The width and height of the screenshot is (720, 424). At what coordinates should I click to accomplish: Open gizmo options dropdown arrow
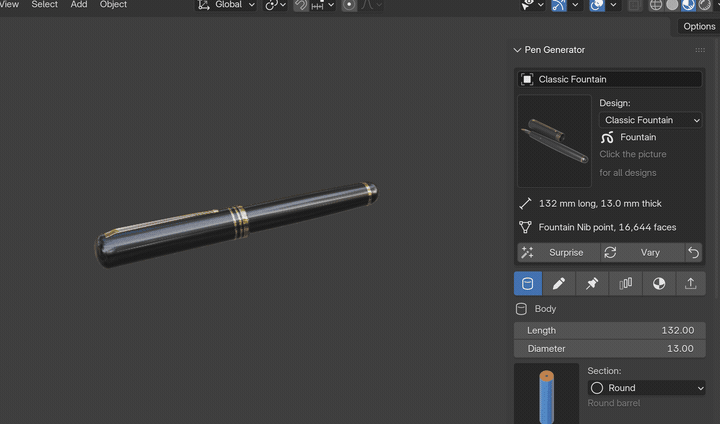[x=575, y=5]
